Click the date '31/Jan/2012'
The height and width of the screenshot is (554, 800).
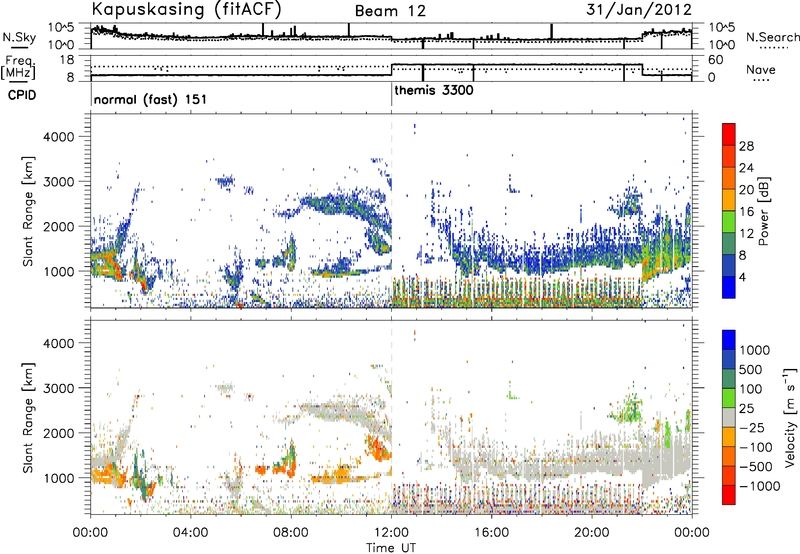point(639,9)
